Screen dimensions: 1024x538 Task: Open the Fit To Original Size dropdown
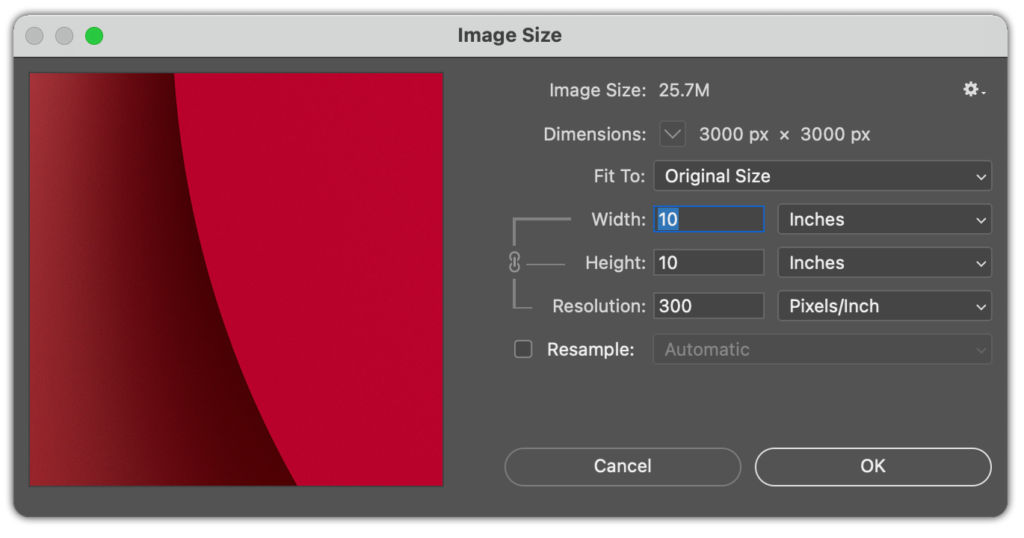click(x=822, y=176)
